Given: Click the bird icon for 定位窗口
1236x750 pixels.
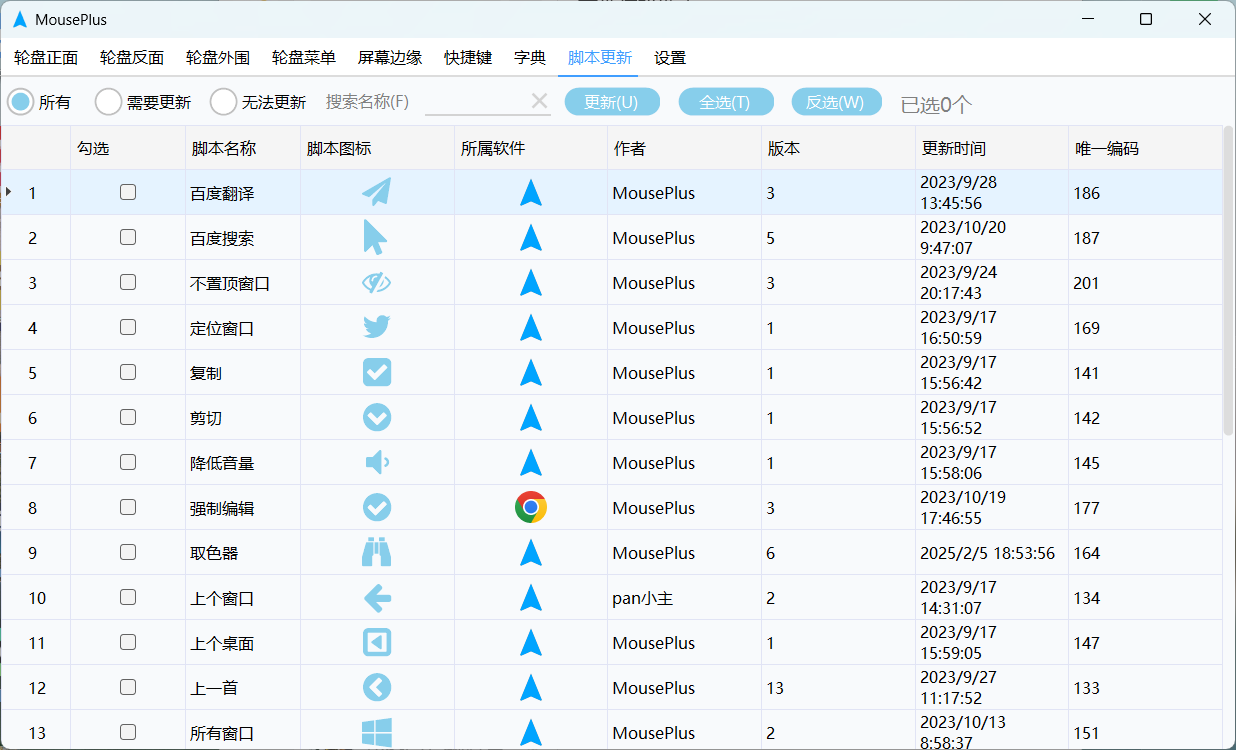Looking at the screenshot, I should [376, 328].
